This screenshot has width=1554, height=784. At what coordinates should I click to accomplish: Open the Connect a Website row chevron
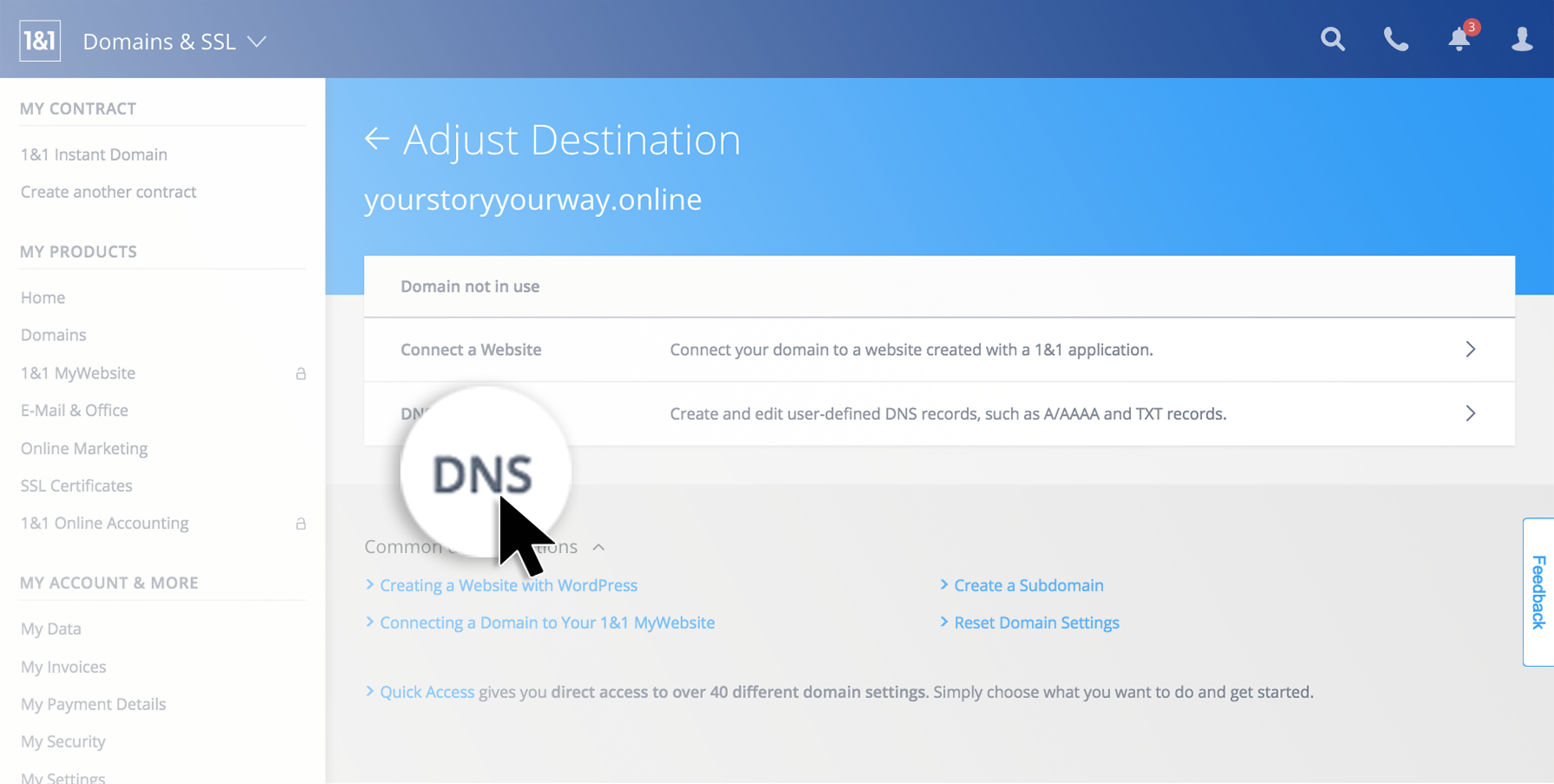coord(1470,349)
